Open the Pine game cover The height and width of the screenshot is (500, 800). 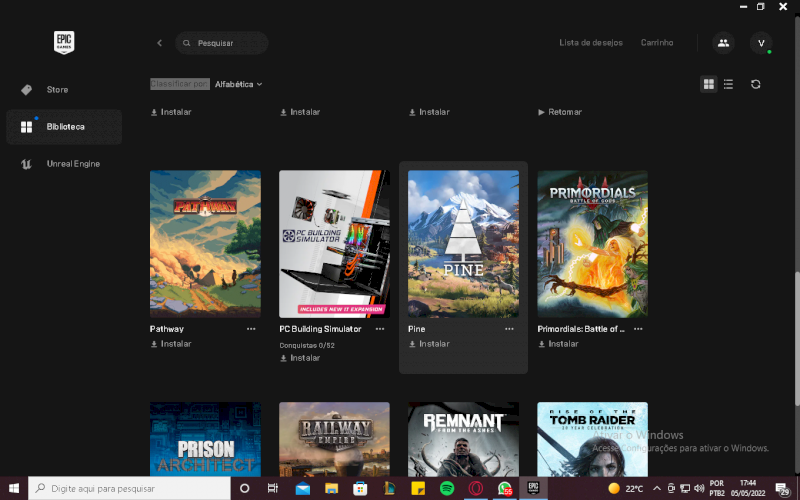(x=463, y=244)
